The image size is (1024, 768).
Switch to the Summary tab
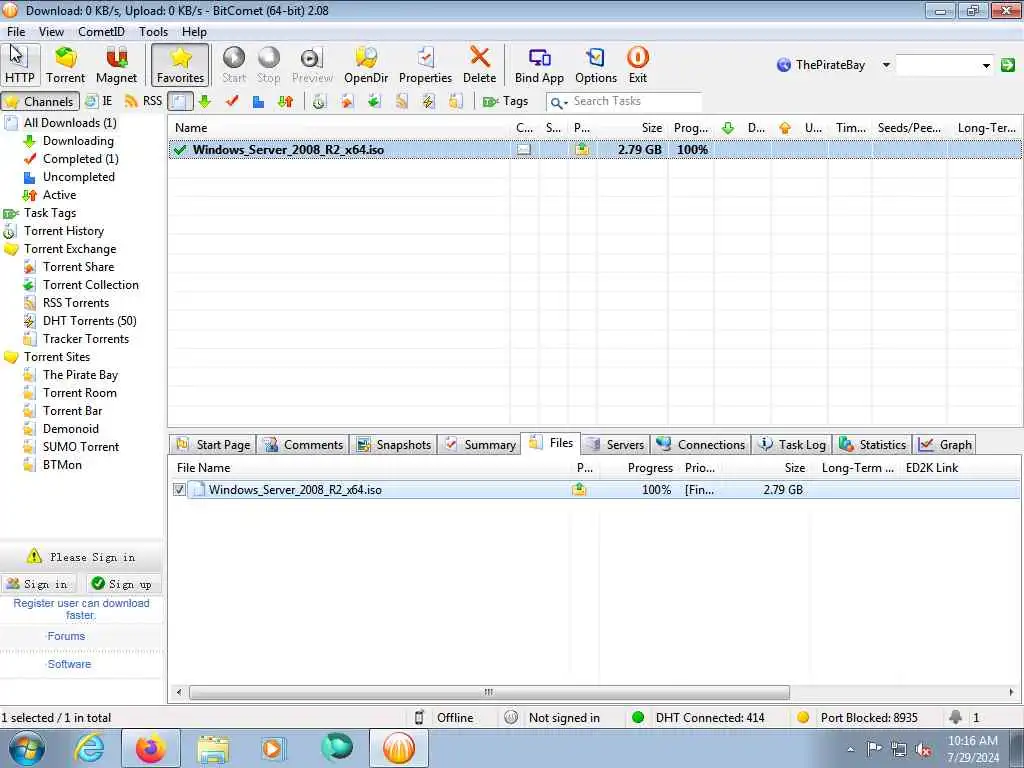[479, 445]
